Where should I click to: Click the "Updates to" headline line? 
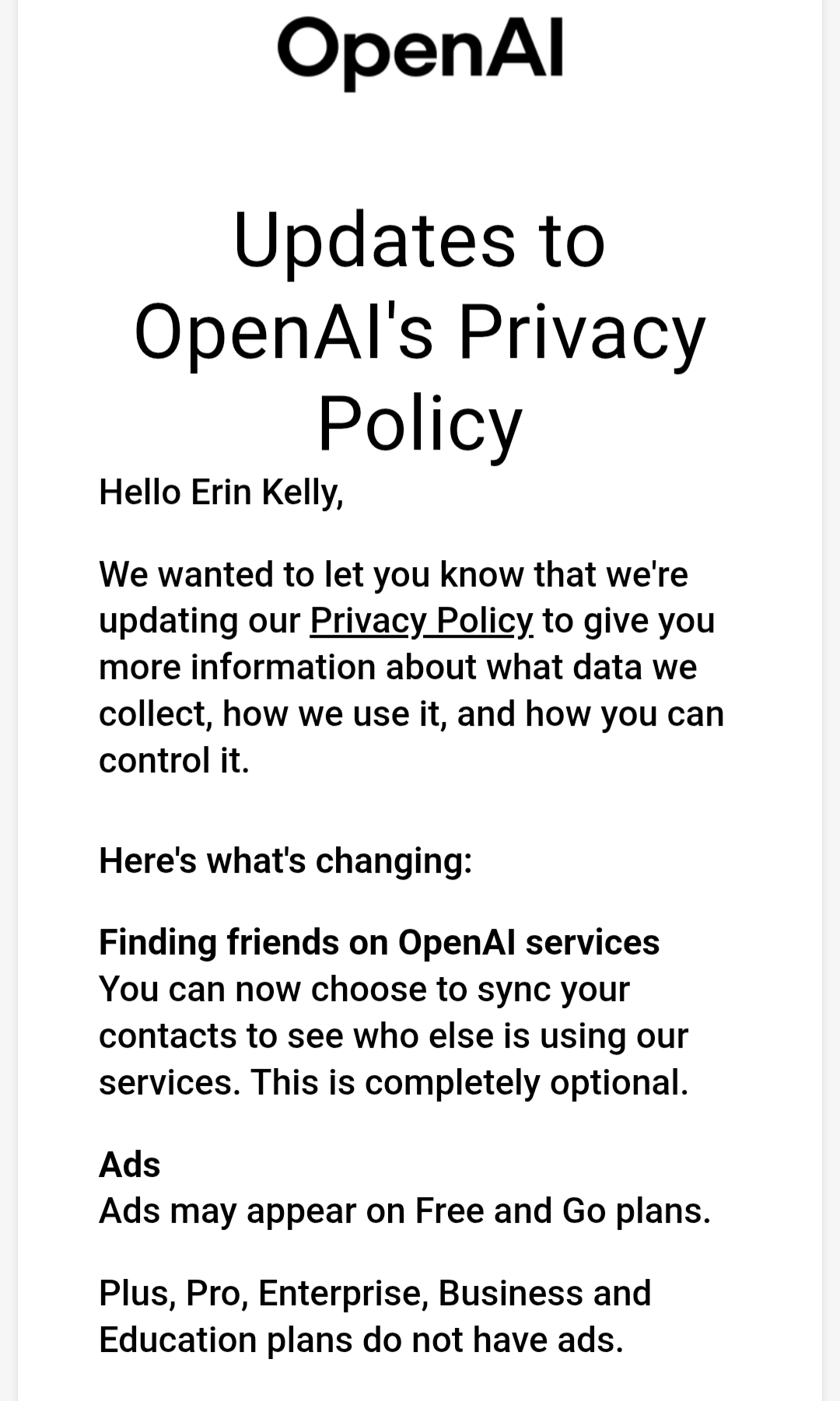tap(419, 240)
